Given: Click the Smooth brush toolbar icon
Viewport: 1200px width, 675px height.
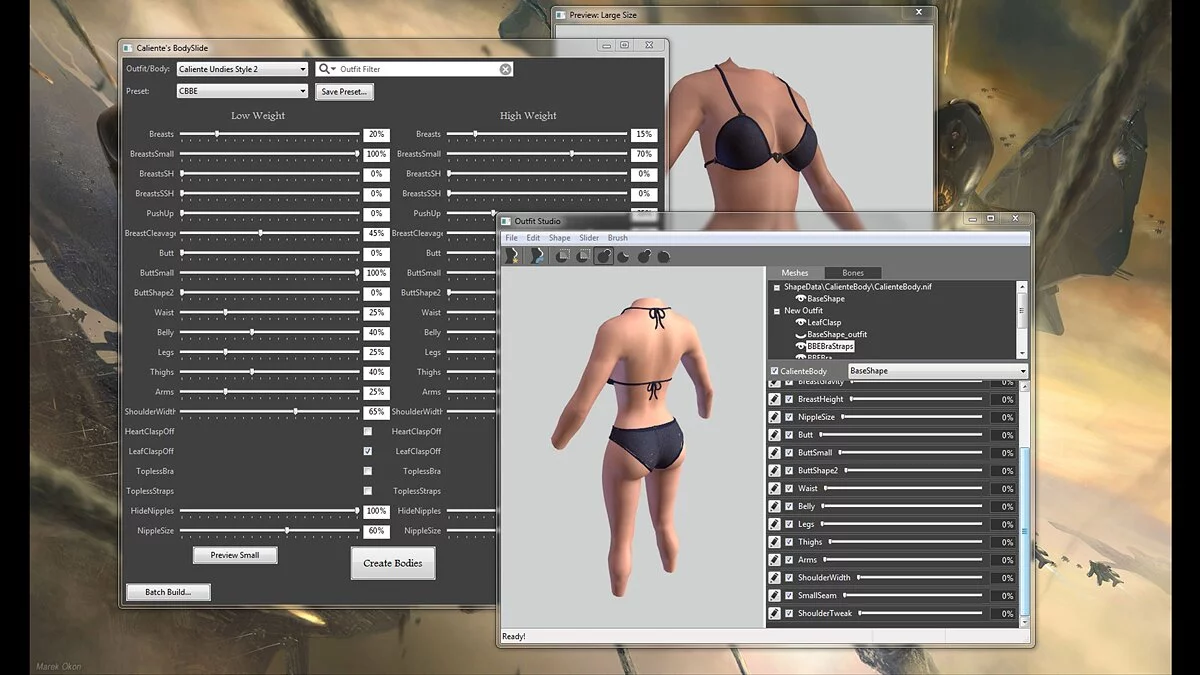Looking at the screenshot, I should (662, 255).
